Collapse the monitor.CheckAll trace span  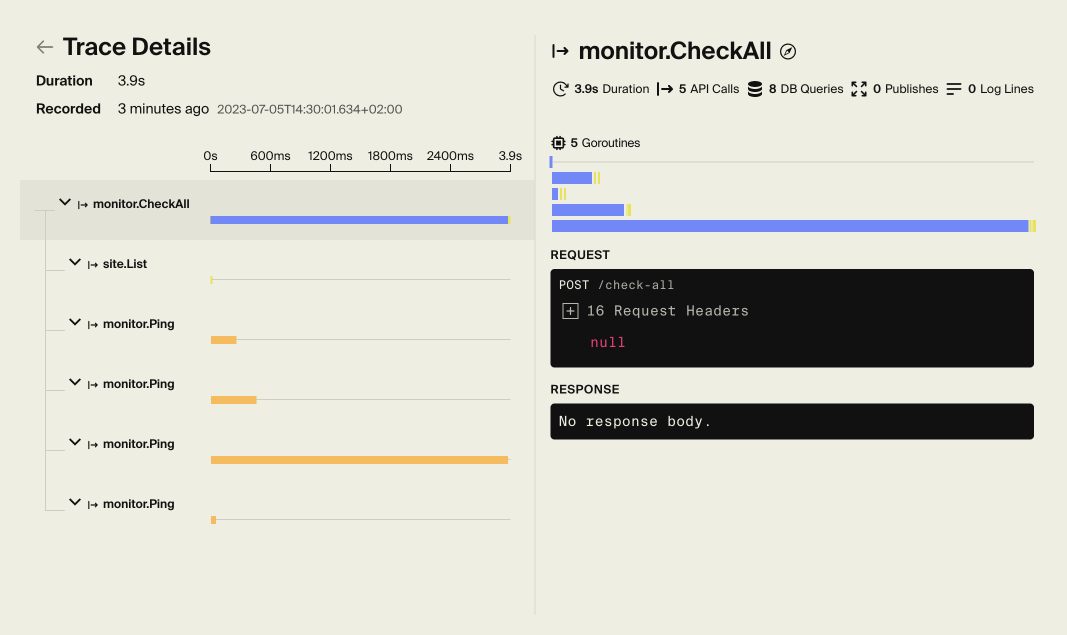click(64, 202)
